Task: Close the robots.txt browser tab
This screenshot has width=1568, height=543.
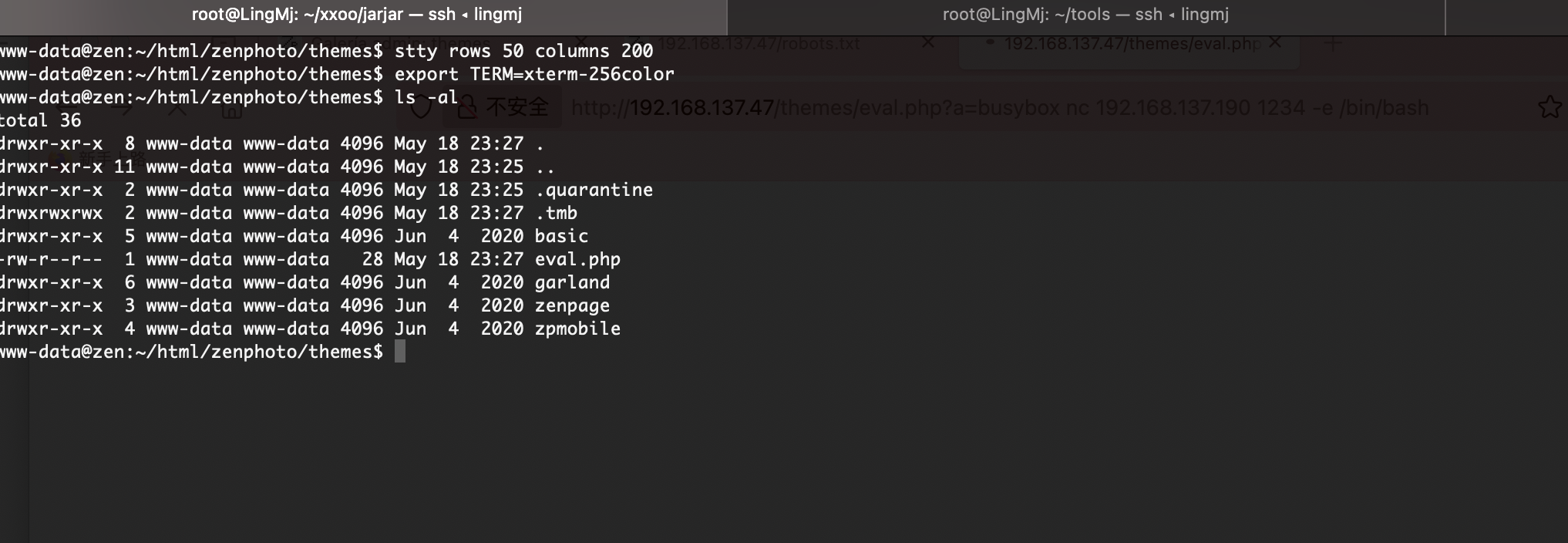Action: (928, 42)
